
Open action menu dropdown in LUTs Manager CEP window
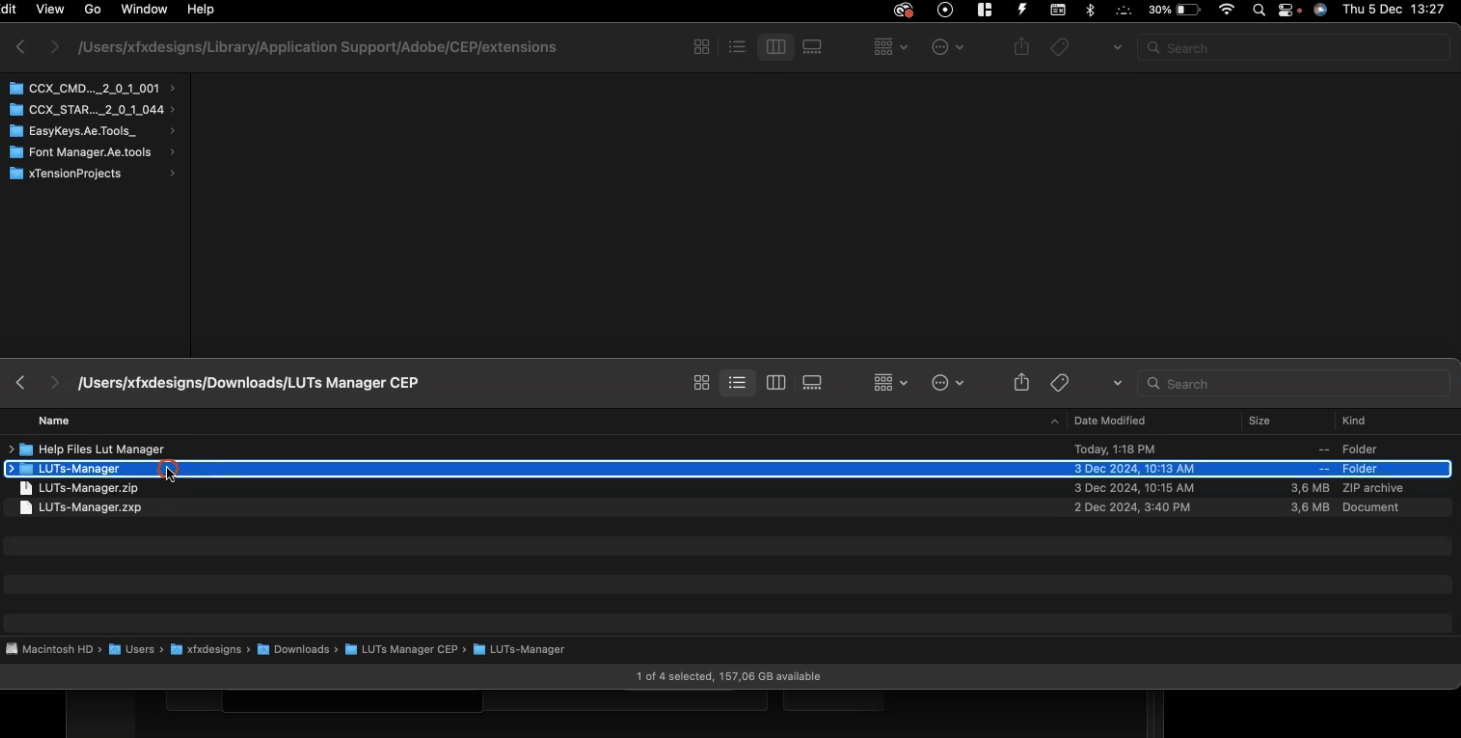tap(947, 383)
